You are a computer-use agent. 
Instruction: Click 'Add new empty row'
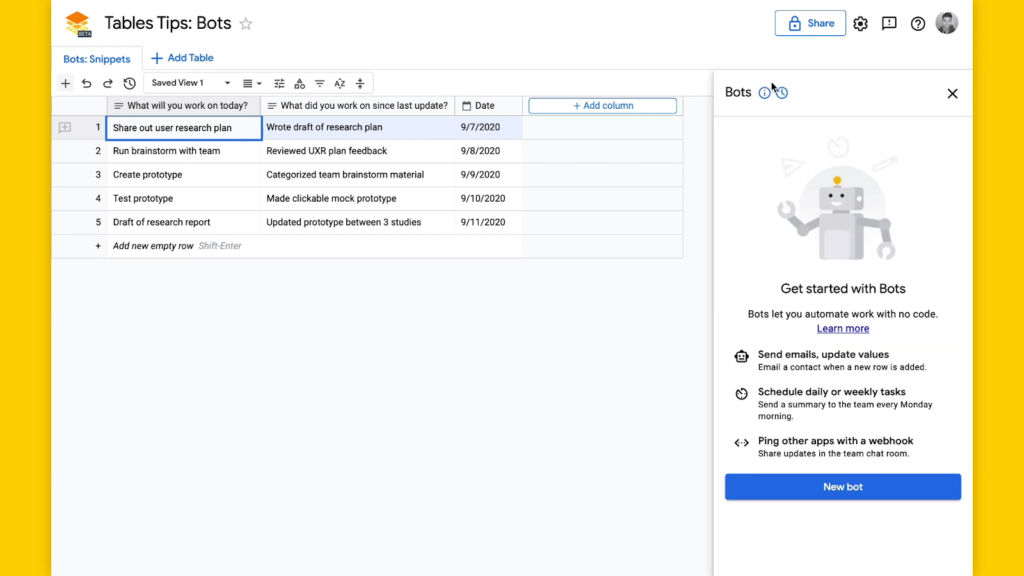[x=153, y=246]
